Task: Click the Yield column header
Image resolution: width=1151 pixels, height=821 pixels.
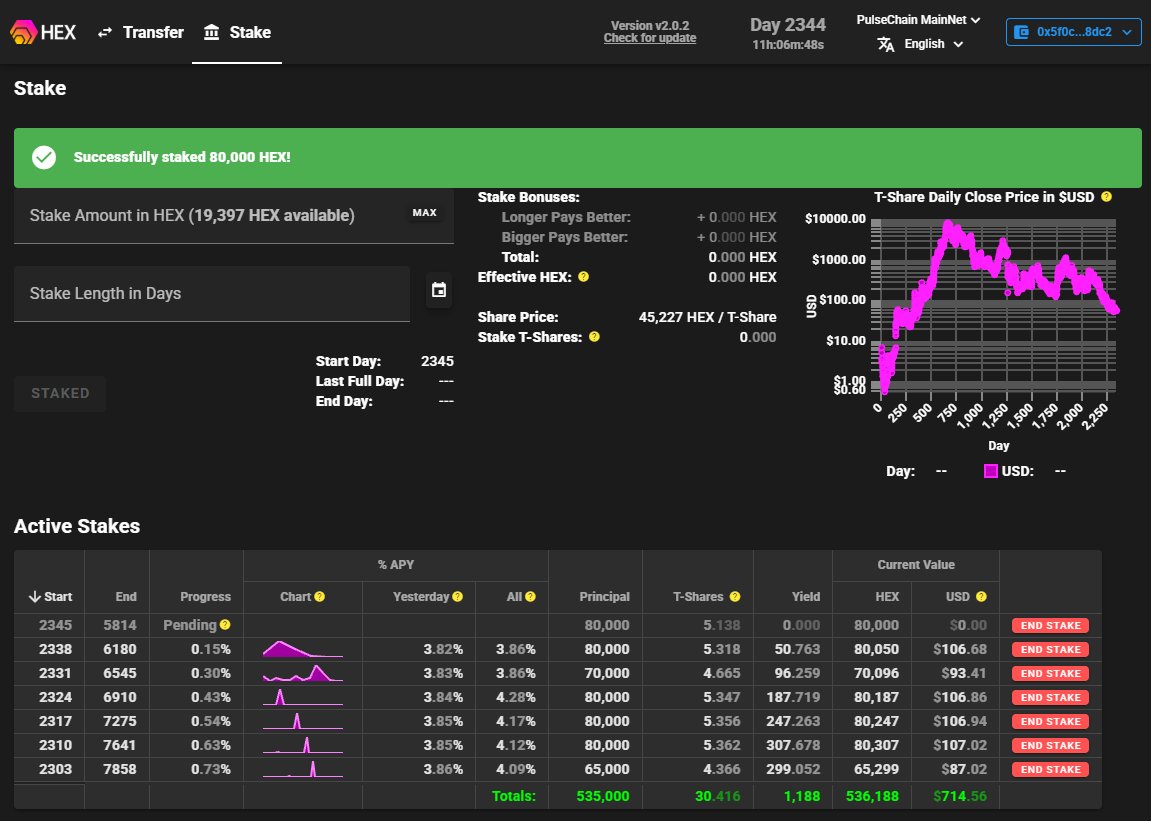Action: (x=806, y=597)
